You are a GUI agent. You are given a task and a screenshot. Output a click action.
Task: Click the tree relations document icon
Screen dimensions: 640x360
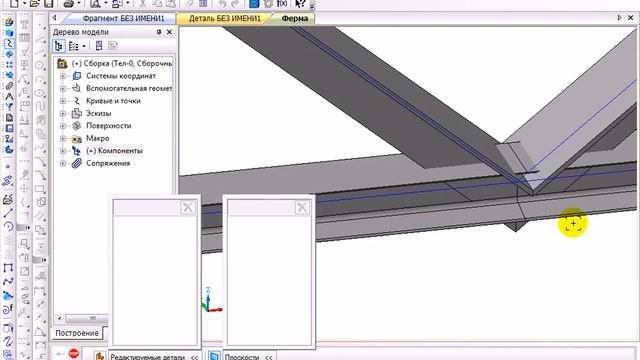click(x=99, y=46)
